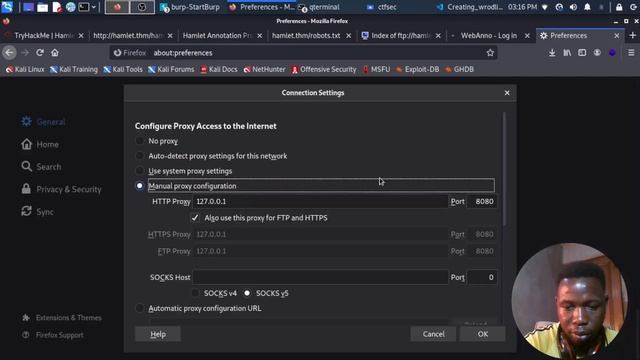Viewport: 640px width, 360px height.
Task: Click the HTTP Proxy Port field
Action: [x=482, y=202]
